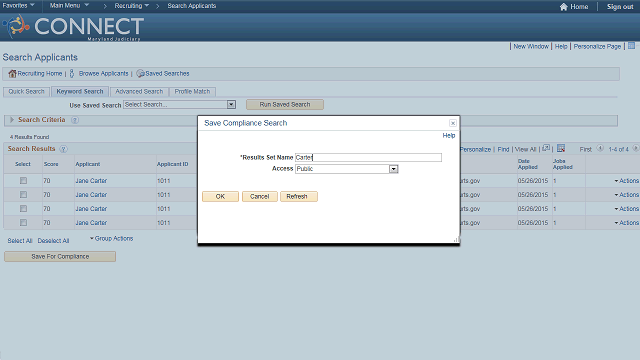The height and width of the screenshot is (360, 640).
Task: Click the Saved Searches link text
Action: pos(167,73)
